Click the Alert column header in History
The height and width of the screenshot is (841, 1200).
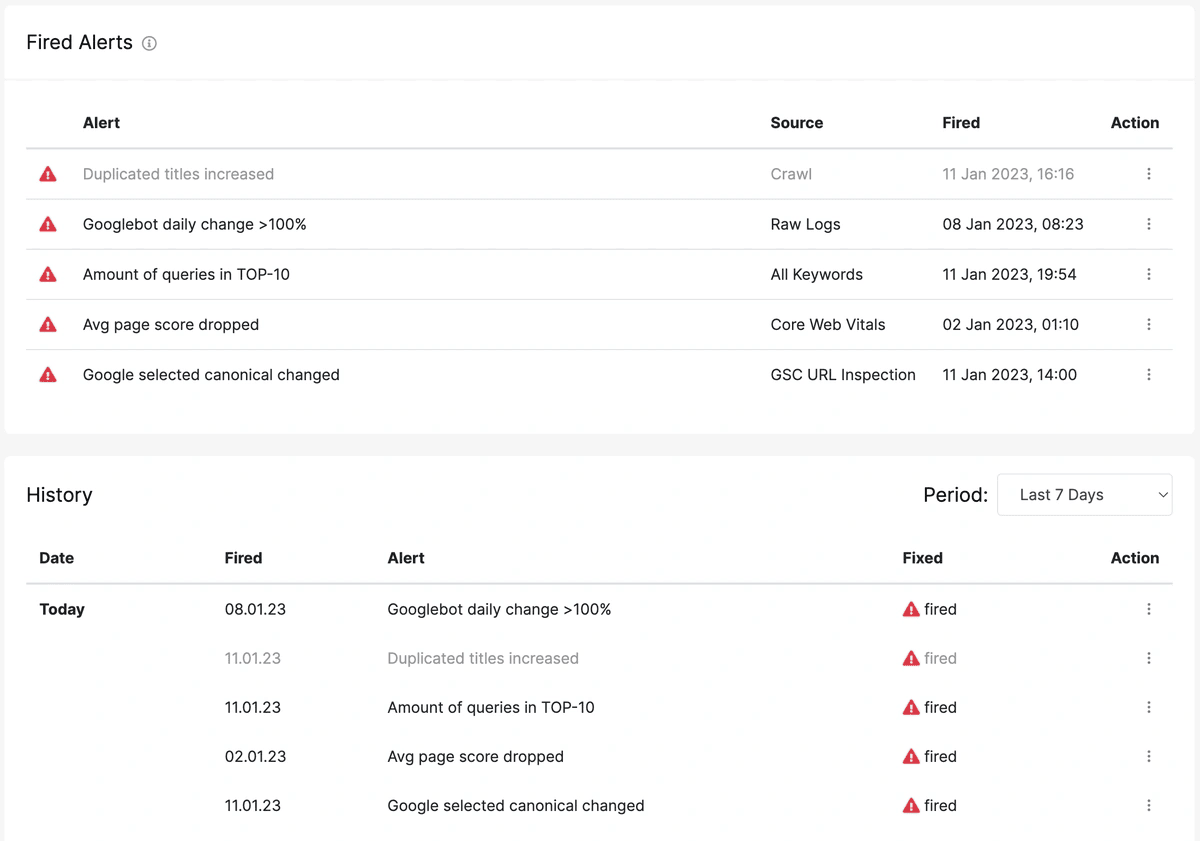406,558
